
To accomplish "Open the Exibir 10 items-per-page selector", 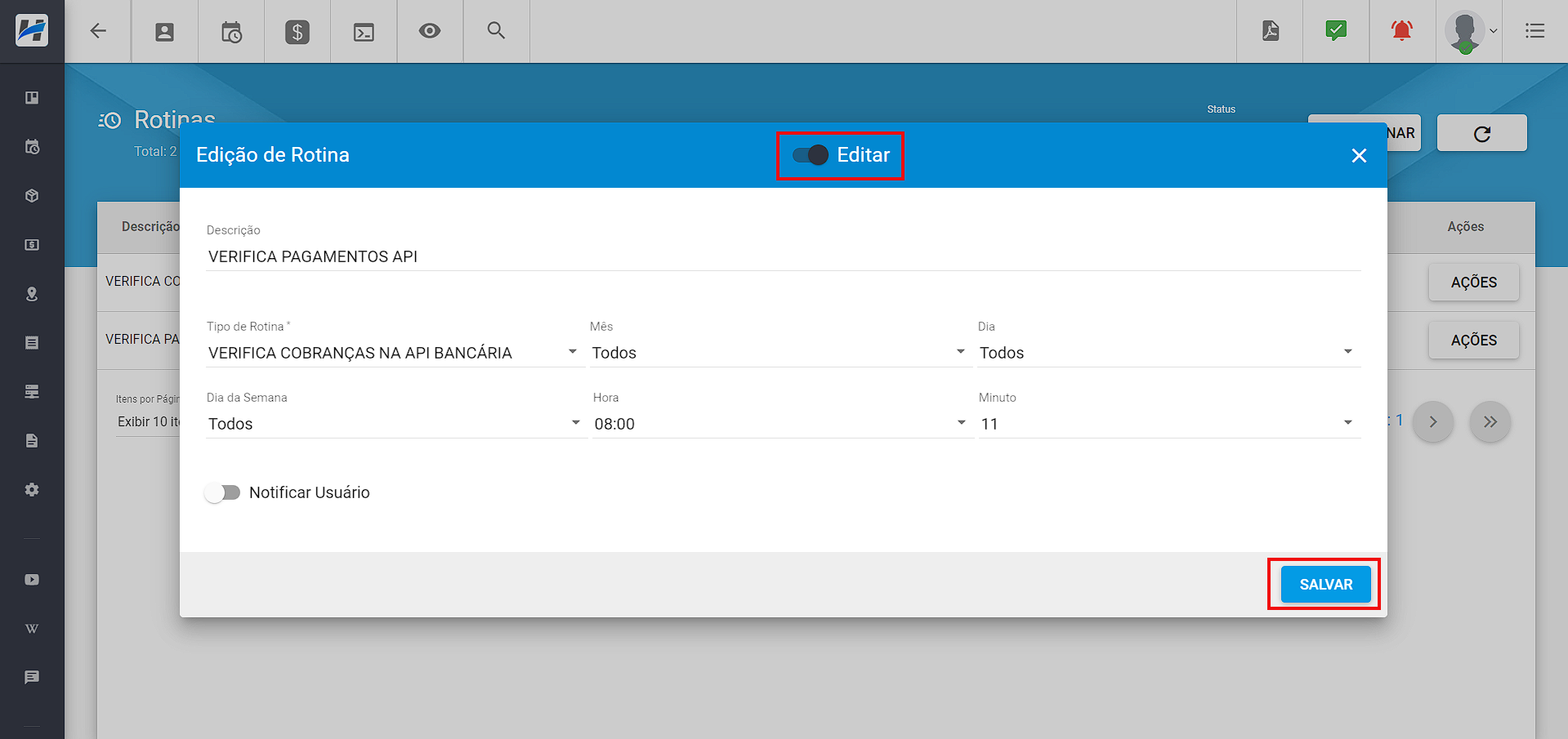I will point(148,422).
